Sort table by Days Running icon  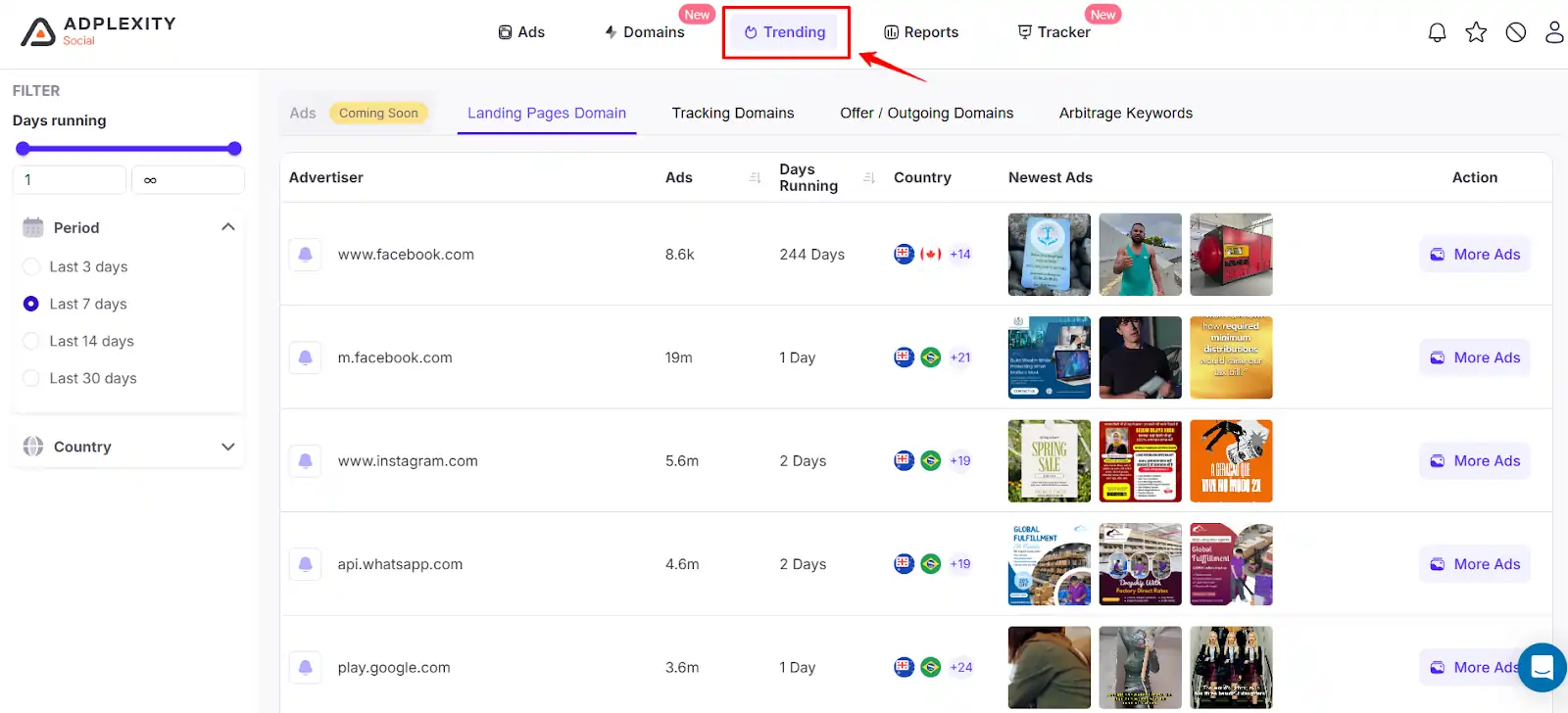(x=869, y=177)
